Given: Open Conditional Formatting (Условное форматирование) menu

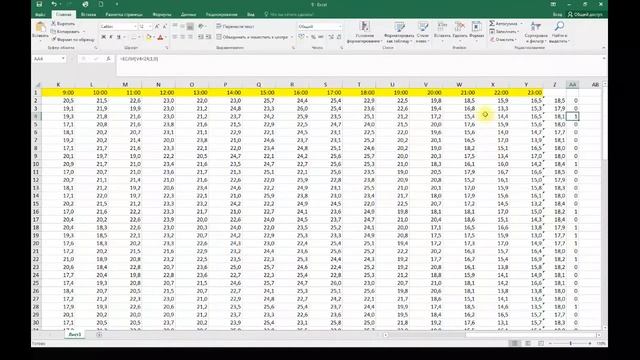Looking at the screenshot, I should coord(364,33).
